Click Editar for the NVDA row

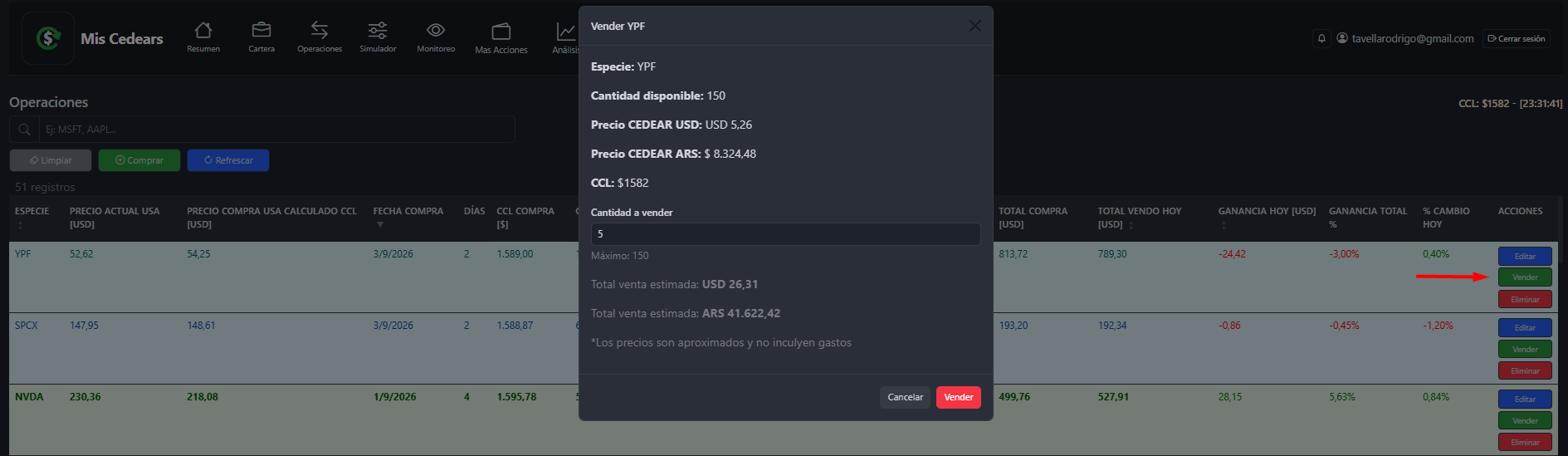1525,400
